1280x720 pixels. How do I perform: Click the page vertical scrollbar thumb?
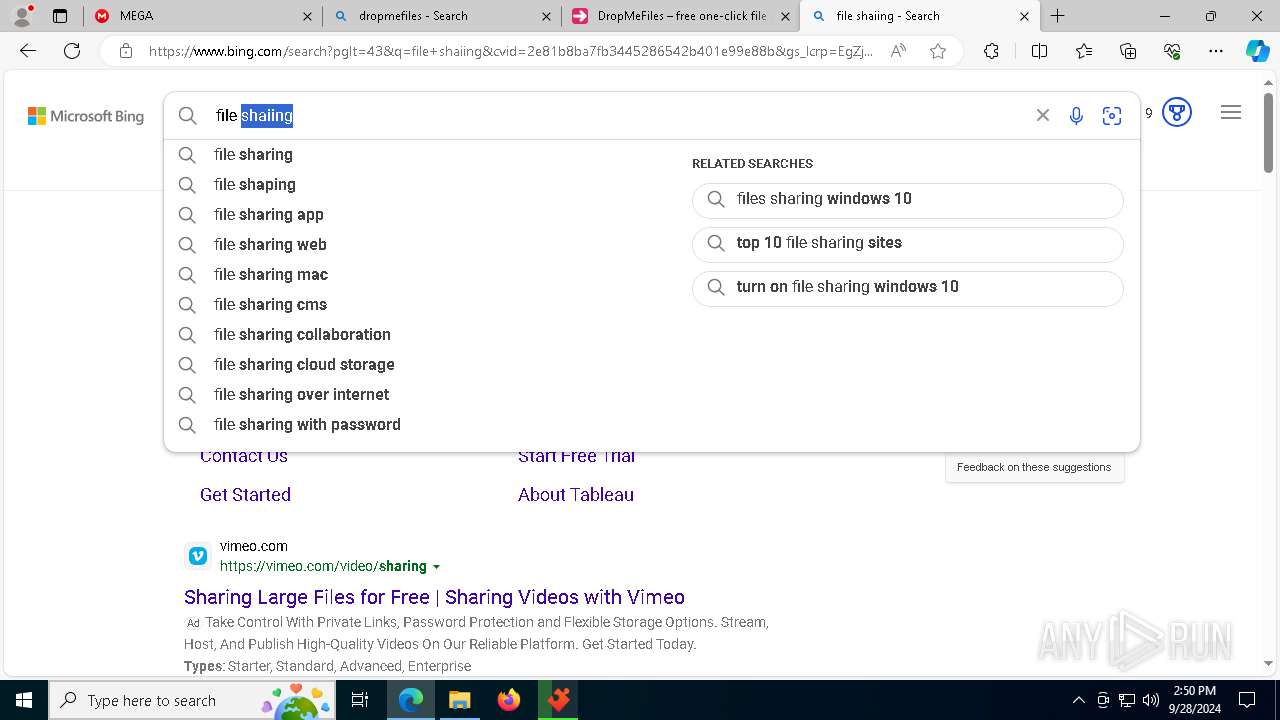[1268, 132]
